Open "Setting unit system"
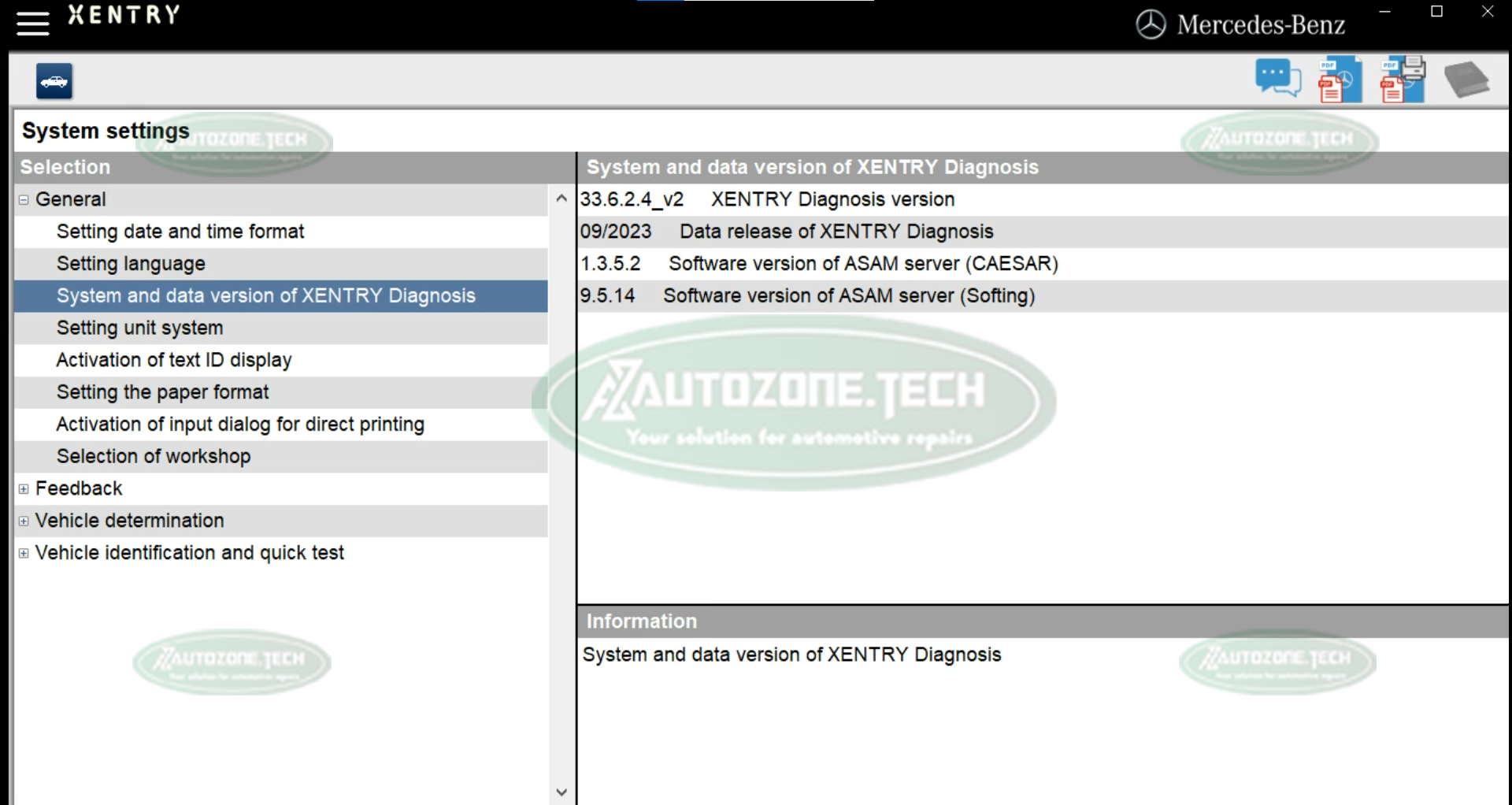The width and height of the screenshot is (1512, 805). [139, 328]
